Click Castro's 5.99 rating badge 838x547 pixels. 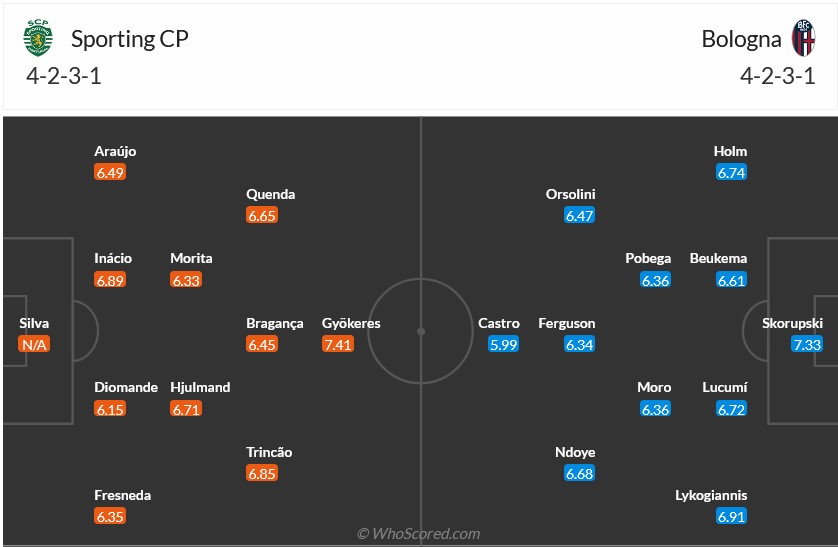504,344
